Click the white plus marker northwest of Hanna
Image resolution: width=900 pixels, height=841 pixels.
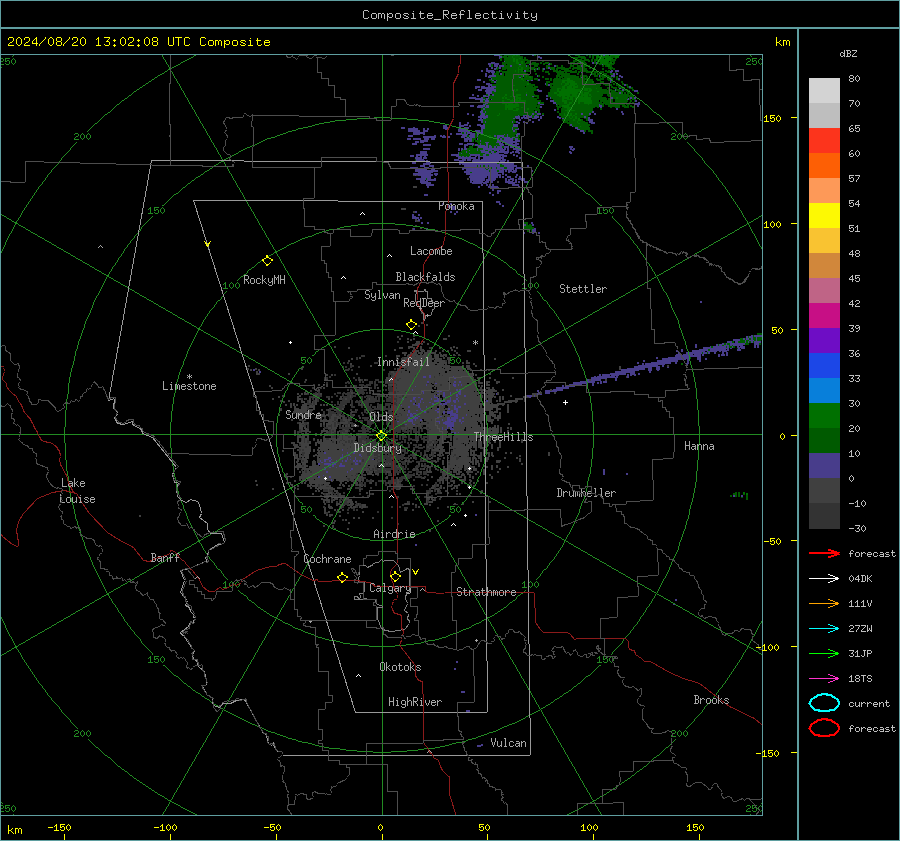click(565, 402)
